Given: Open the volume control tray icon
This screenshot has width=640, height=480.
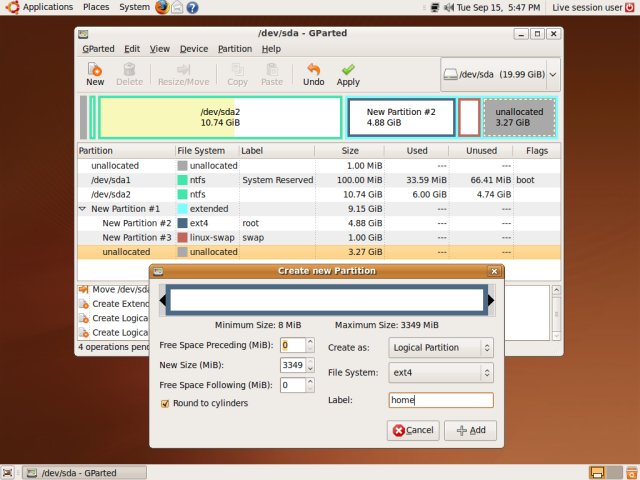Looking at the screenshot, I should [449, 7].
